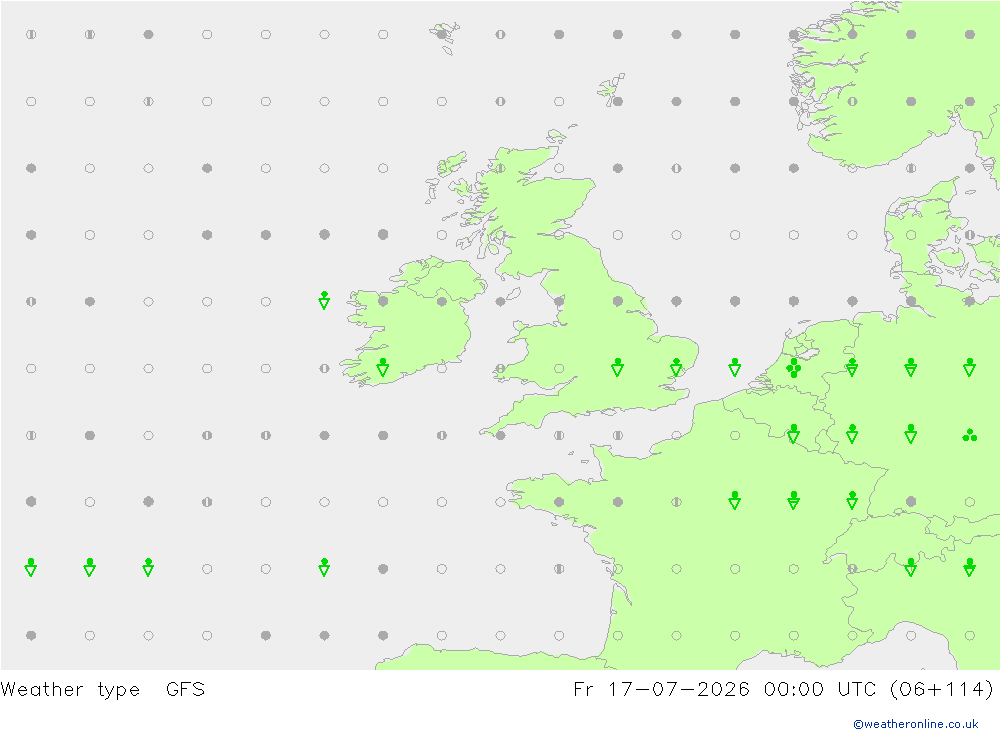Click the shower symbol over Belgium
Screen dimensions: 1000x733
(x=793, y=434)
